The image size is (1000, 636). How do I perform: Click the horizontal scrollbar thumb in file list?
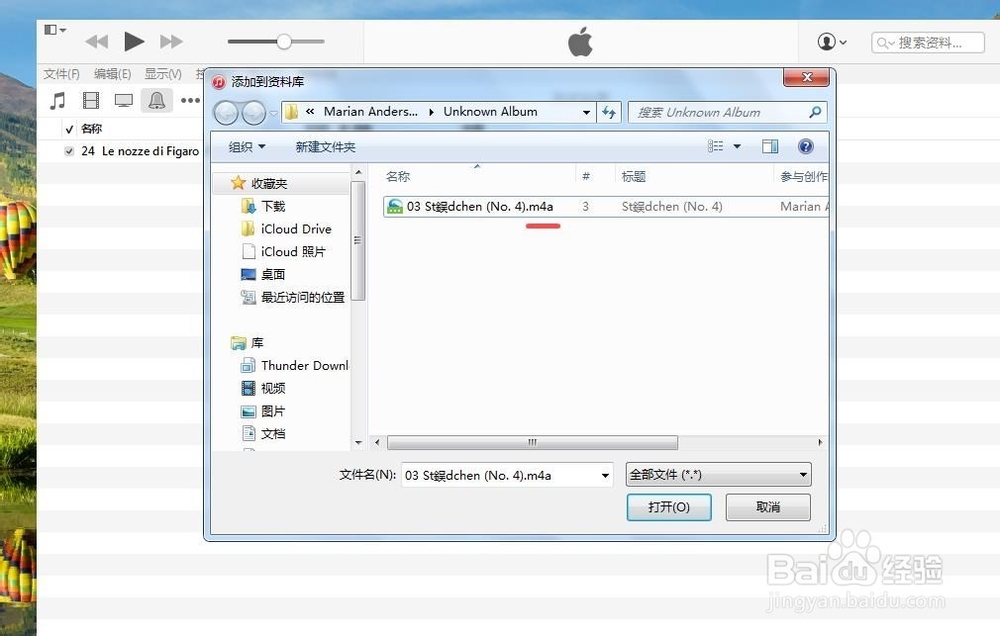pos(533,442)
